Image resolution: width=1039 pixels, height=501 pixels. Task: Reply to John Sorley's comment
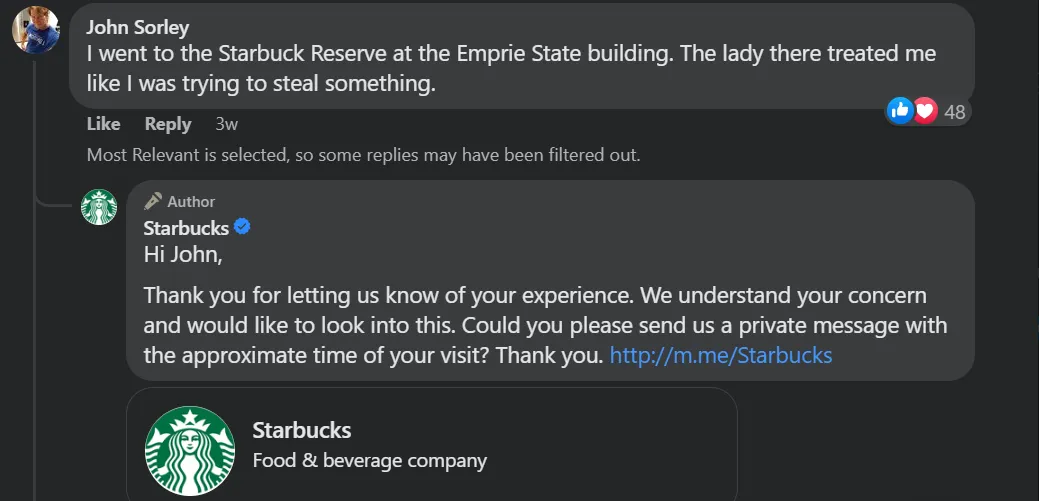coord(168,124)
